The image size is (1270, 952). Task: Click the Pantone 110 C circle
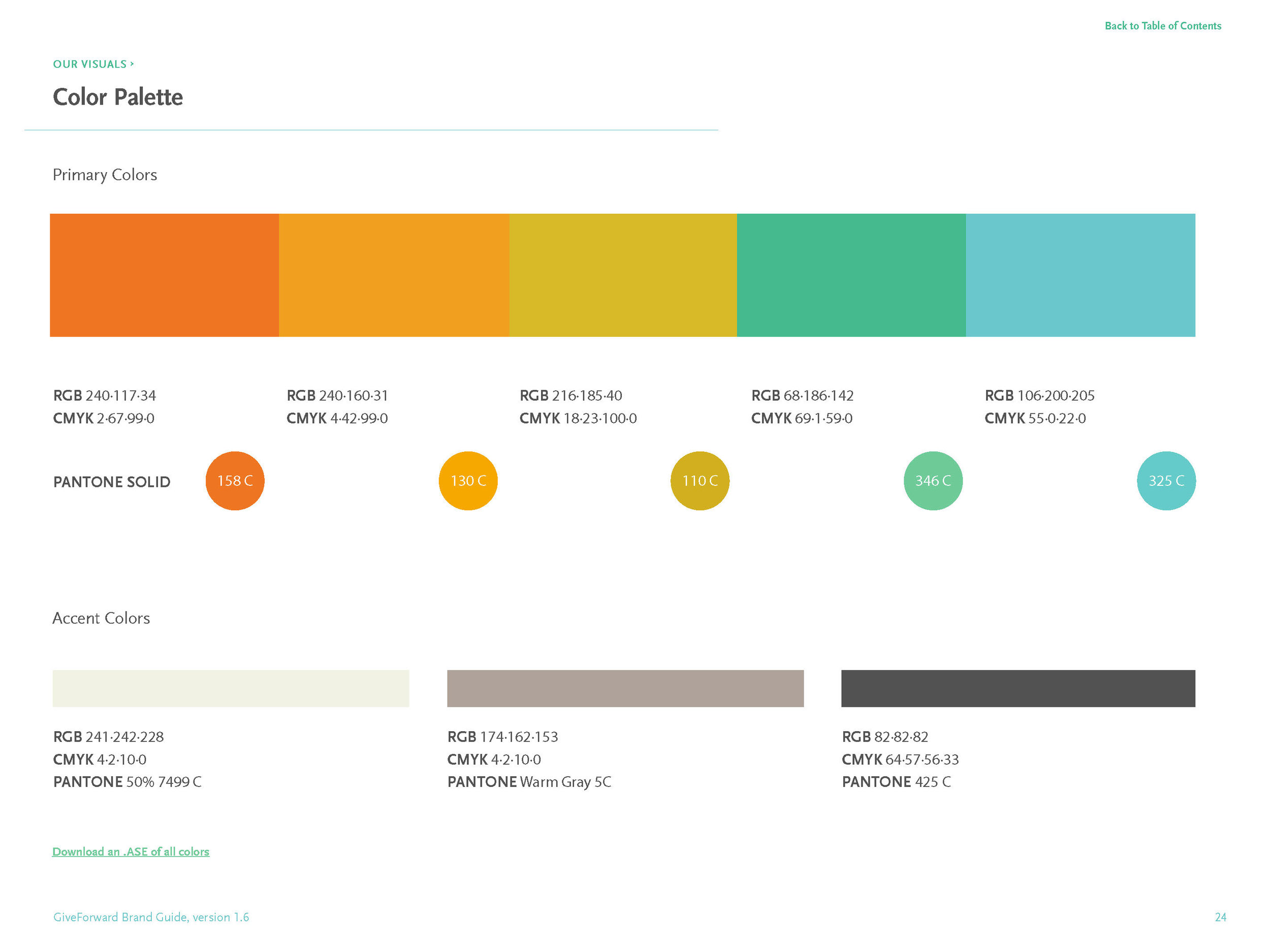click(x=700, y=481)
